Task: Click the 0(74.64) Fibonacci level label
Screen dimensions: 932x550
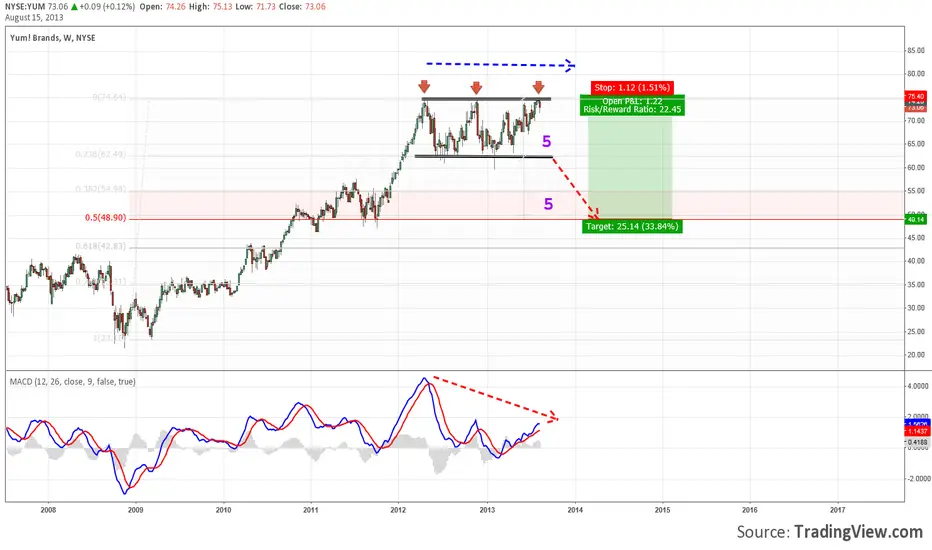Action: (109, 96)
